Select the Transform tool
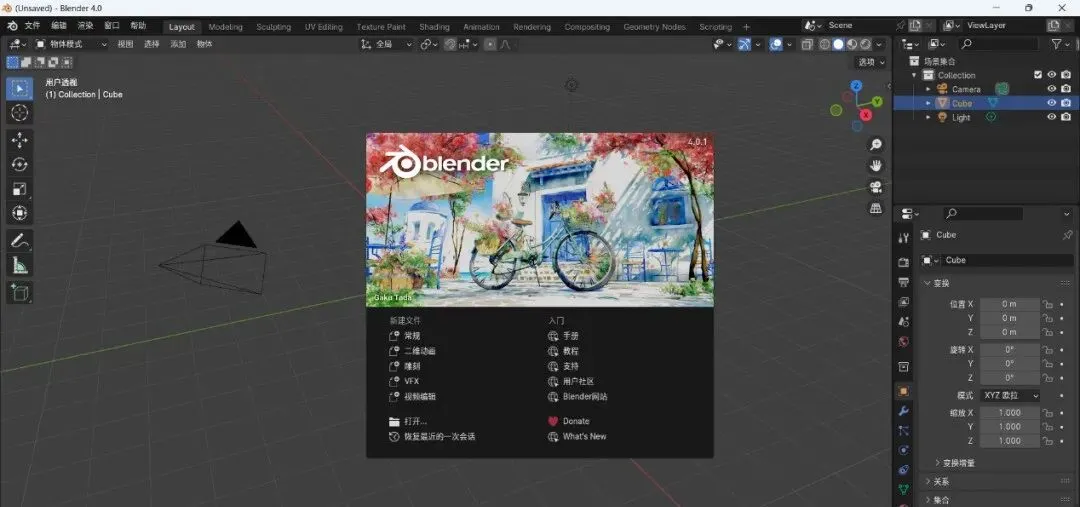1080x507 pixels. 19,213
